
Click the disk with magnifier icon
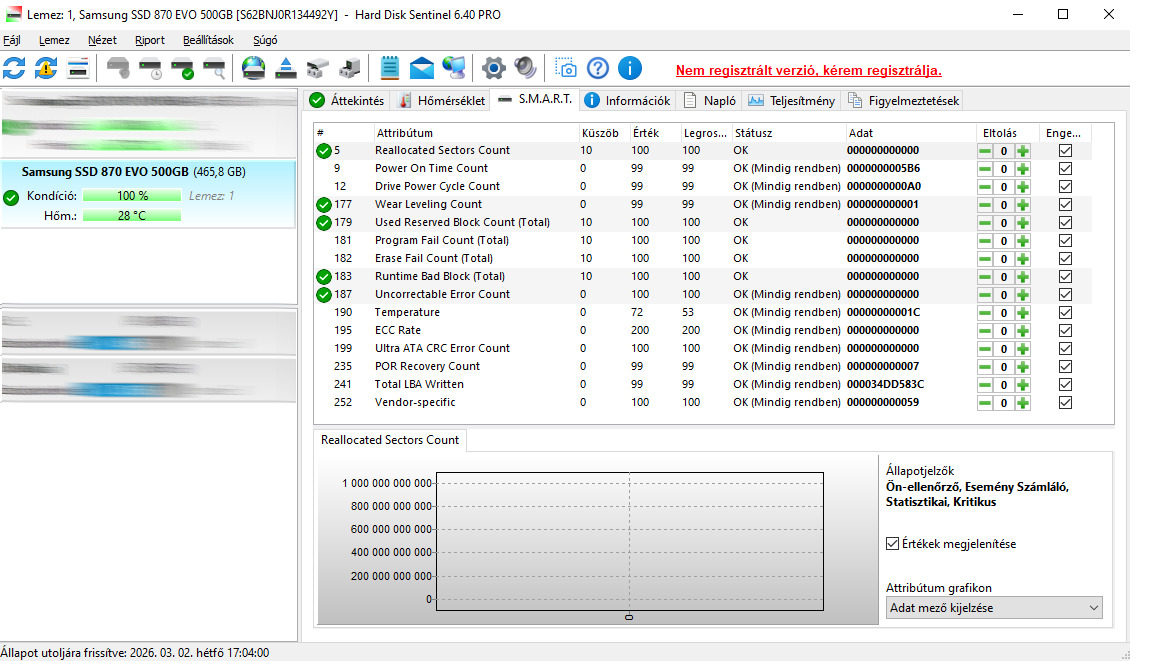pos(214,68)
